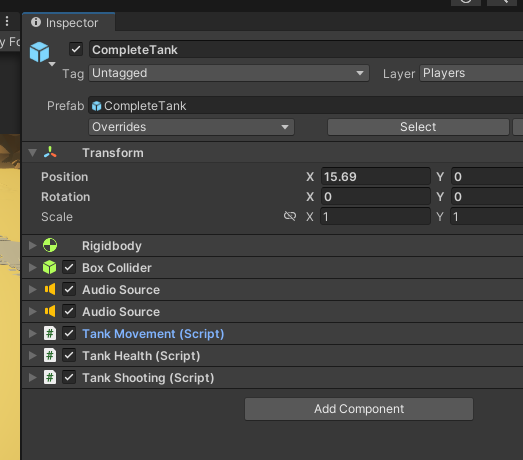The image size is (523, 460).
Task: Open the prefab Overrides dropdown
Action: click(x=191, y=127)
